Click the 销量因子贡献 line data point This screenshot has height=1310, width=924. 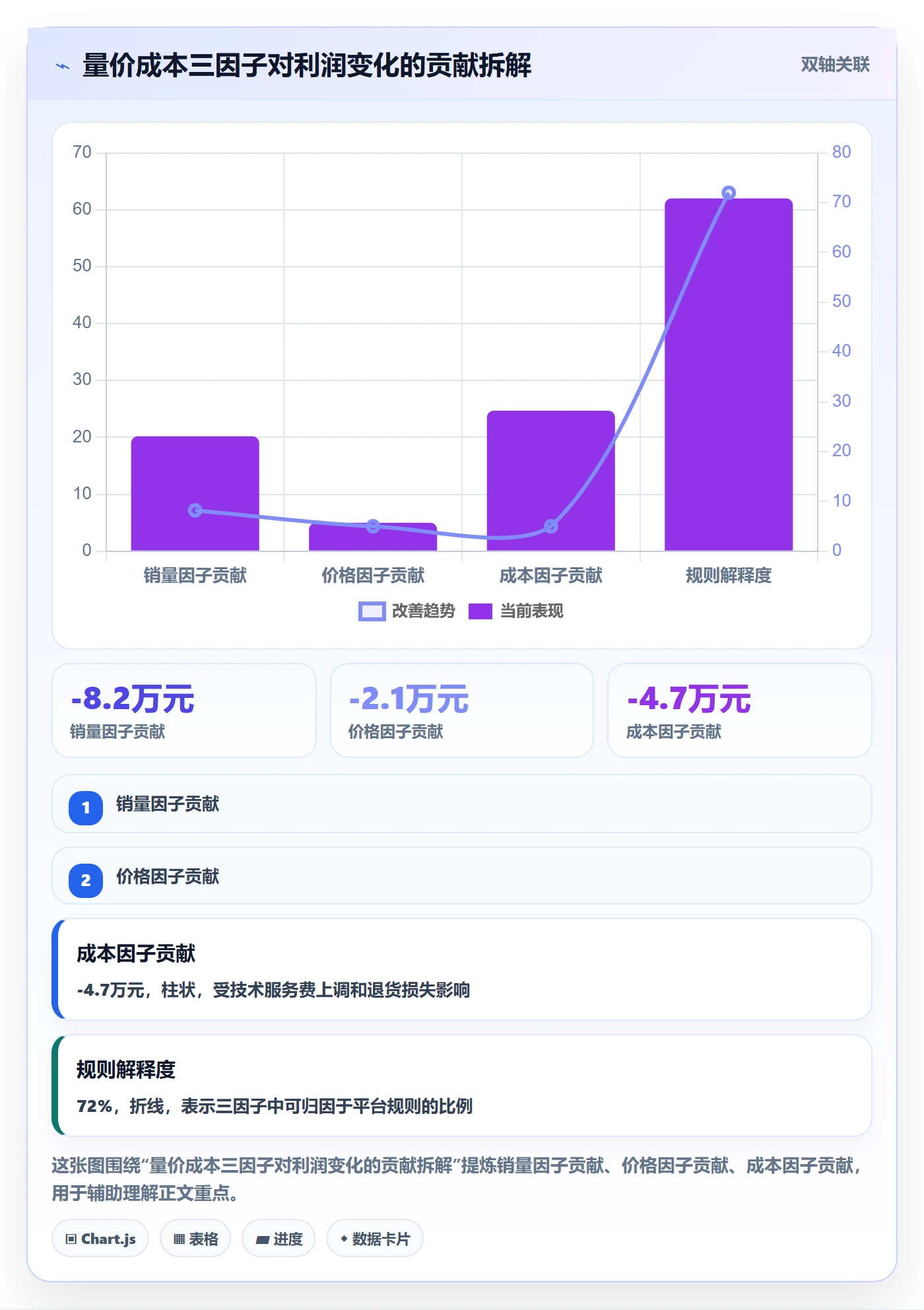[x=195, y=510]
